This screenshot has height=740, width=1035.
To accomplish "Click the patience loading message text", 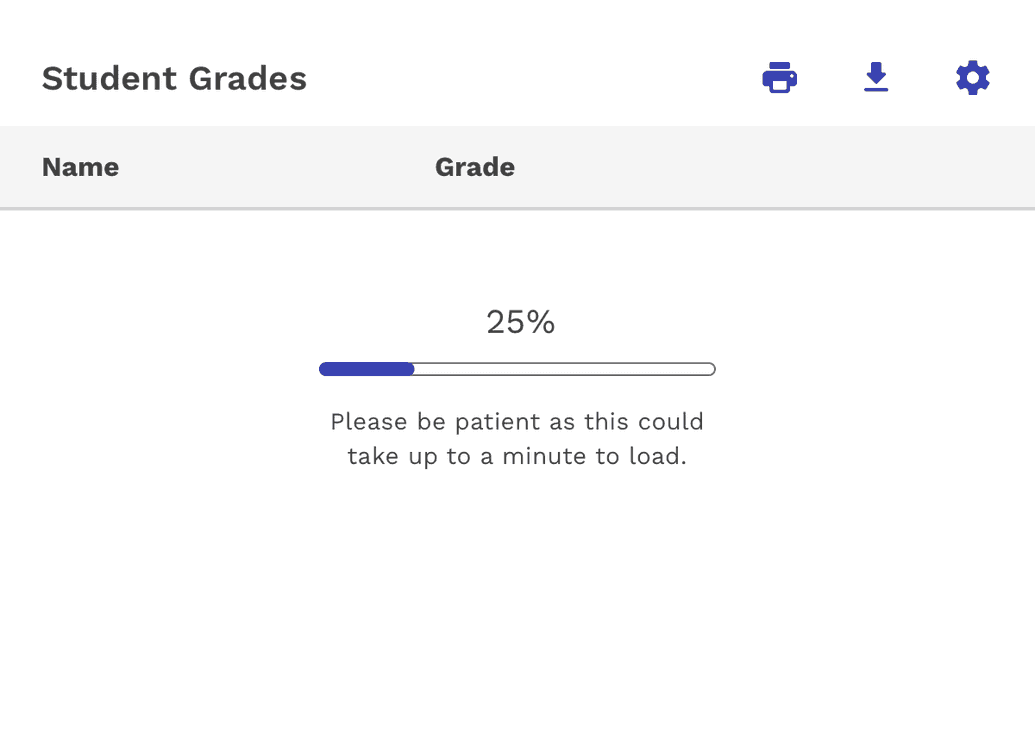I will tap(516, 438).
